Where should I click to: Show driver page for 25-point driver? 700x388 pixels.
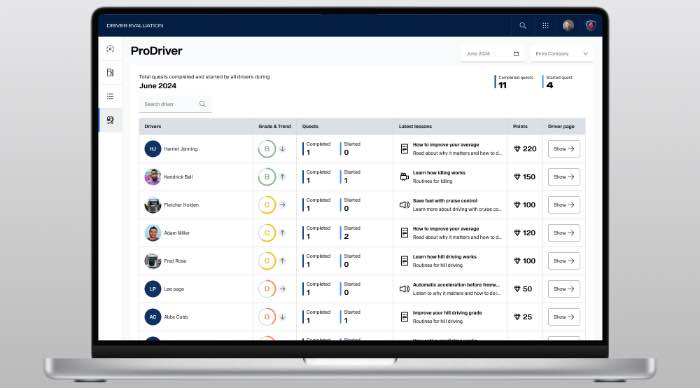click(x=564, y=317)
